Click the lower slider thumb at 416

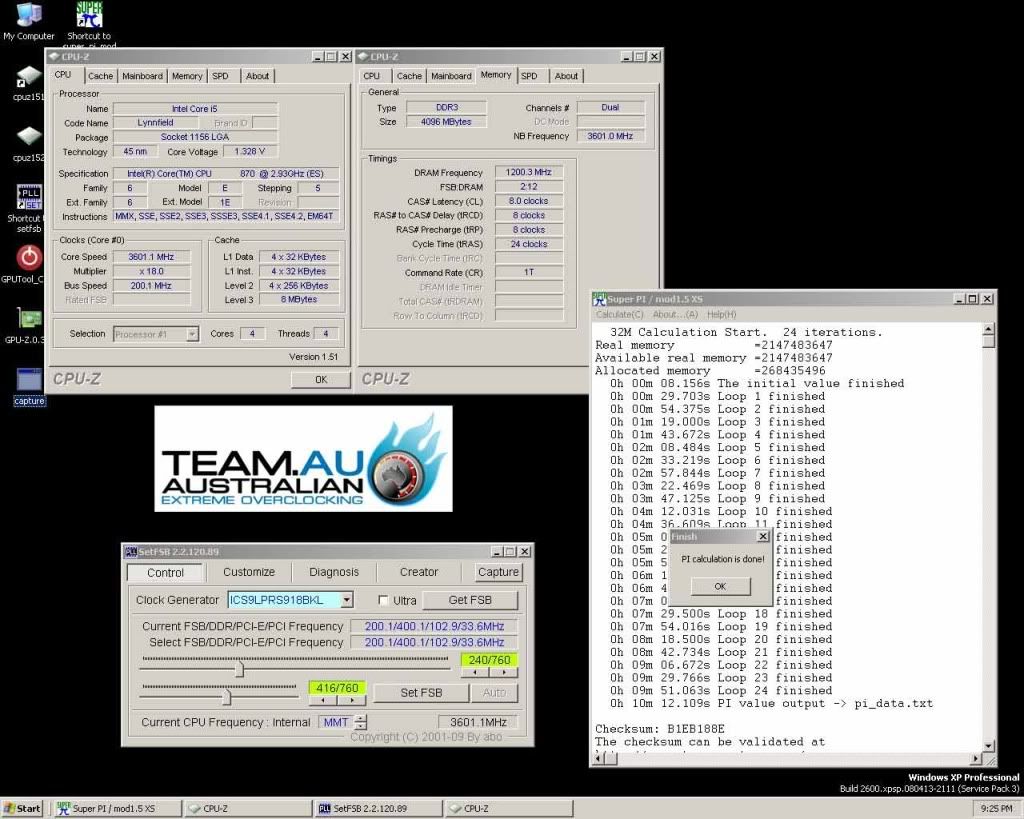click(x=226, y=697)
